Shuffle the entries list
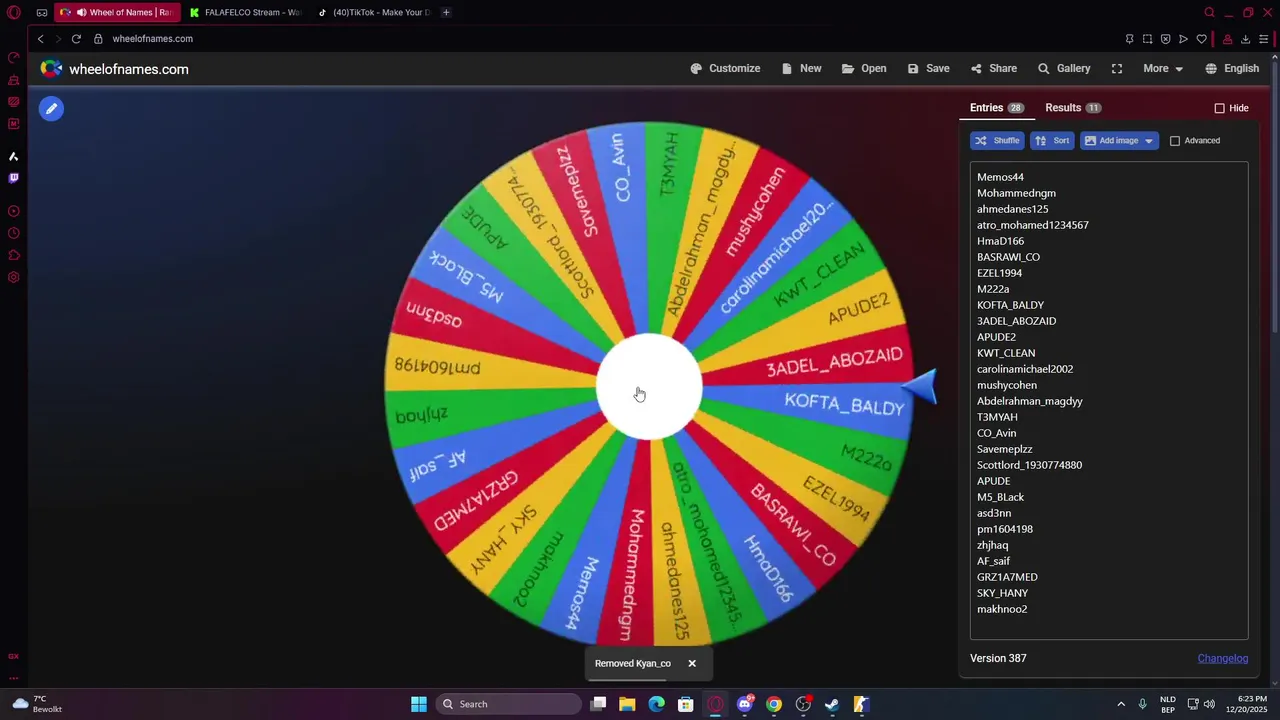Image resolution: width=1280 pixels, height=720 pixels. pyautogui.click(x=997, y=141)
